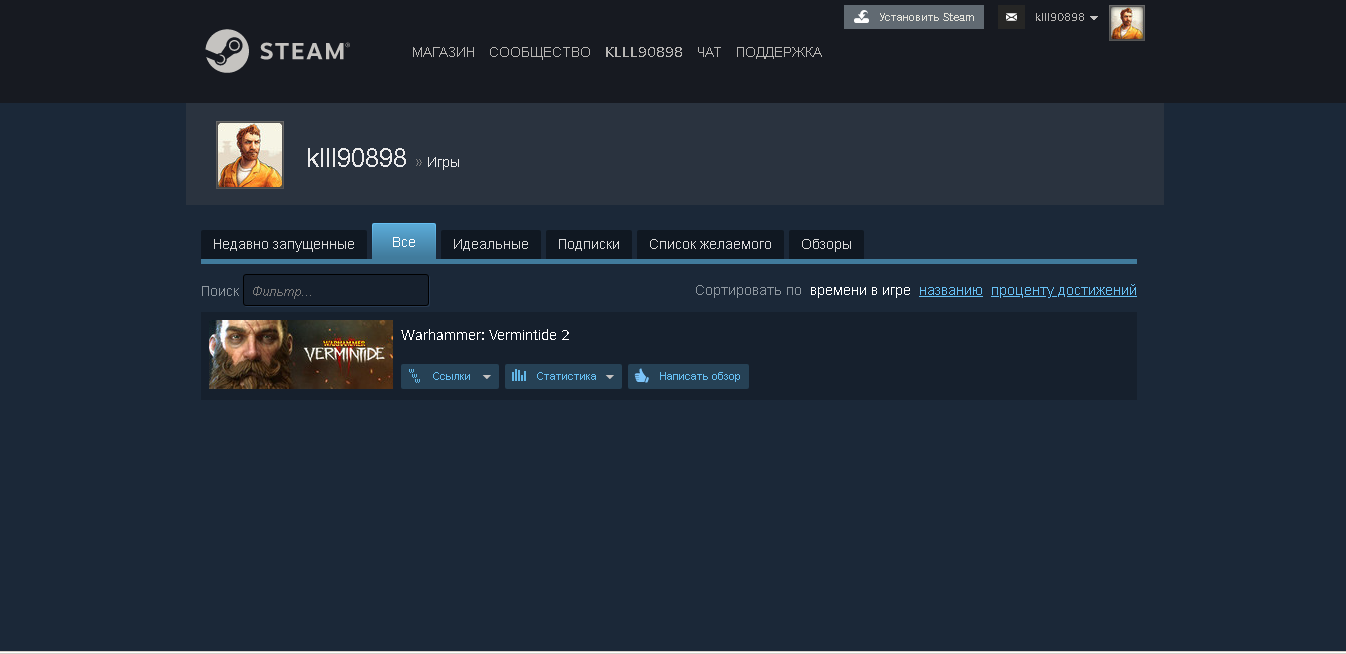Open the klll90898 account dropdown menu

click(x=1066, y=17)
